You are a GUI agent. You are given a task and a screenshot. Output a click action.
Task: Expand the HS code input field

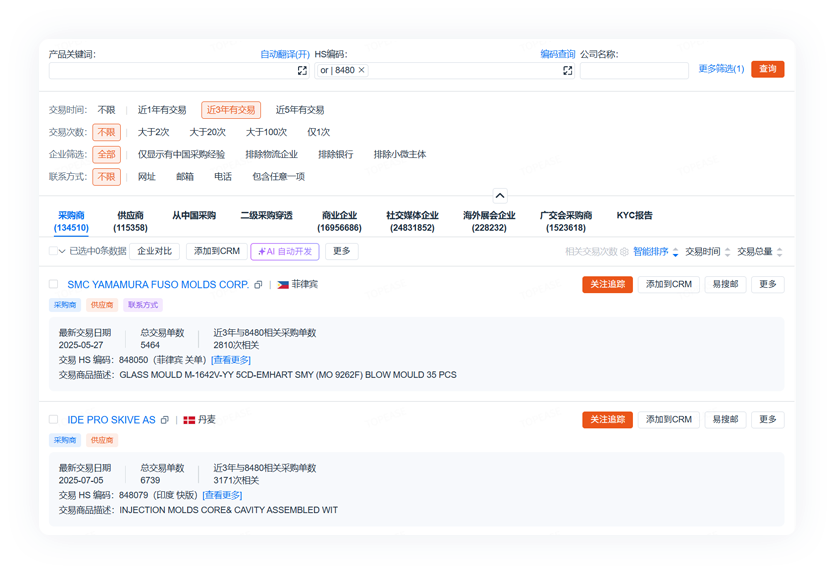(x=567, y=71)
